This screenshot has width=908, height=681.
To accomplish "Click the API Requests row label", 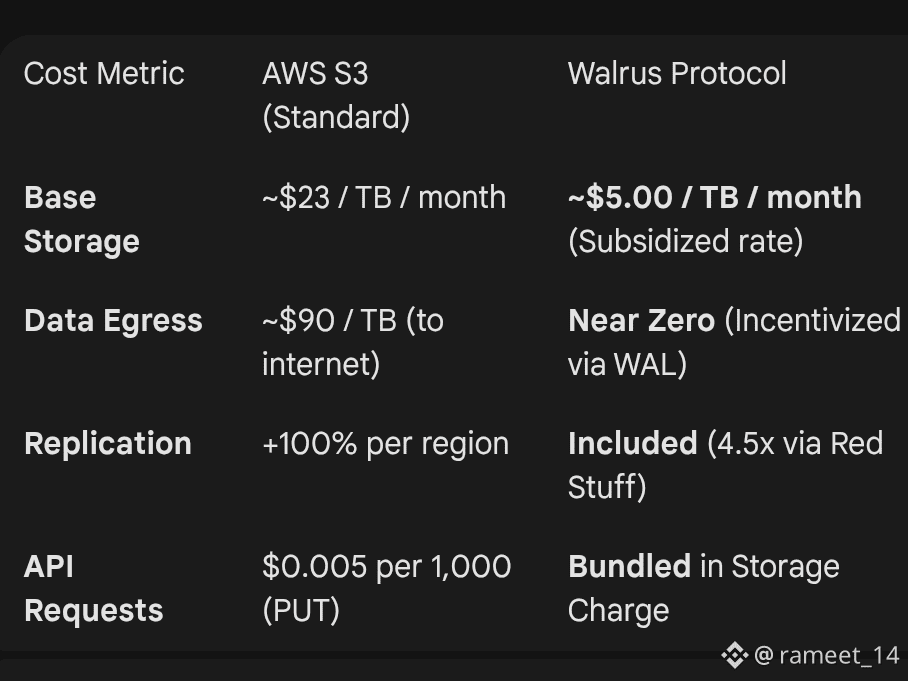I will 93,588.
